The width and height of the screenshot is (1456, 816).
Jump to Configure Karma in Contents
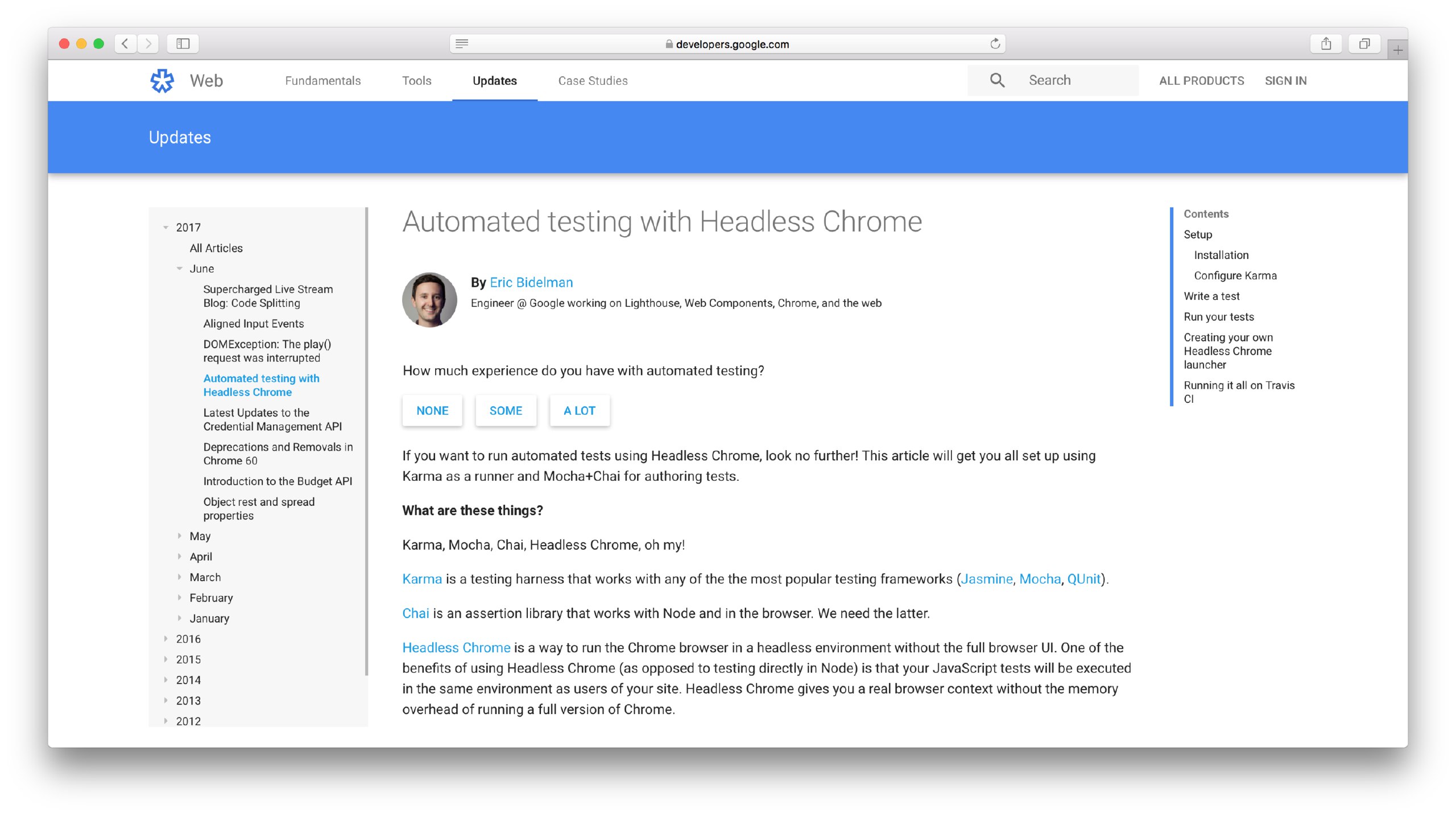[x=1235, y=275]
